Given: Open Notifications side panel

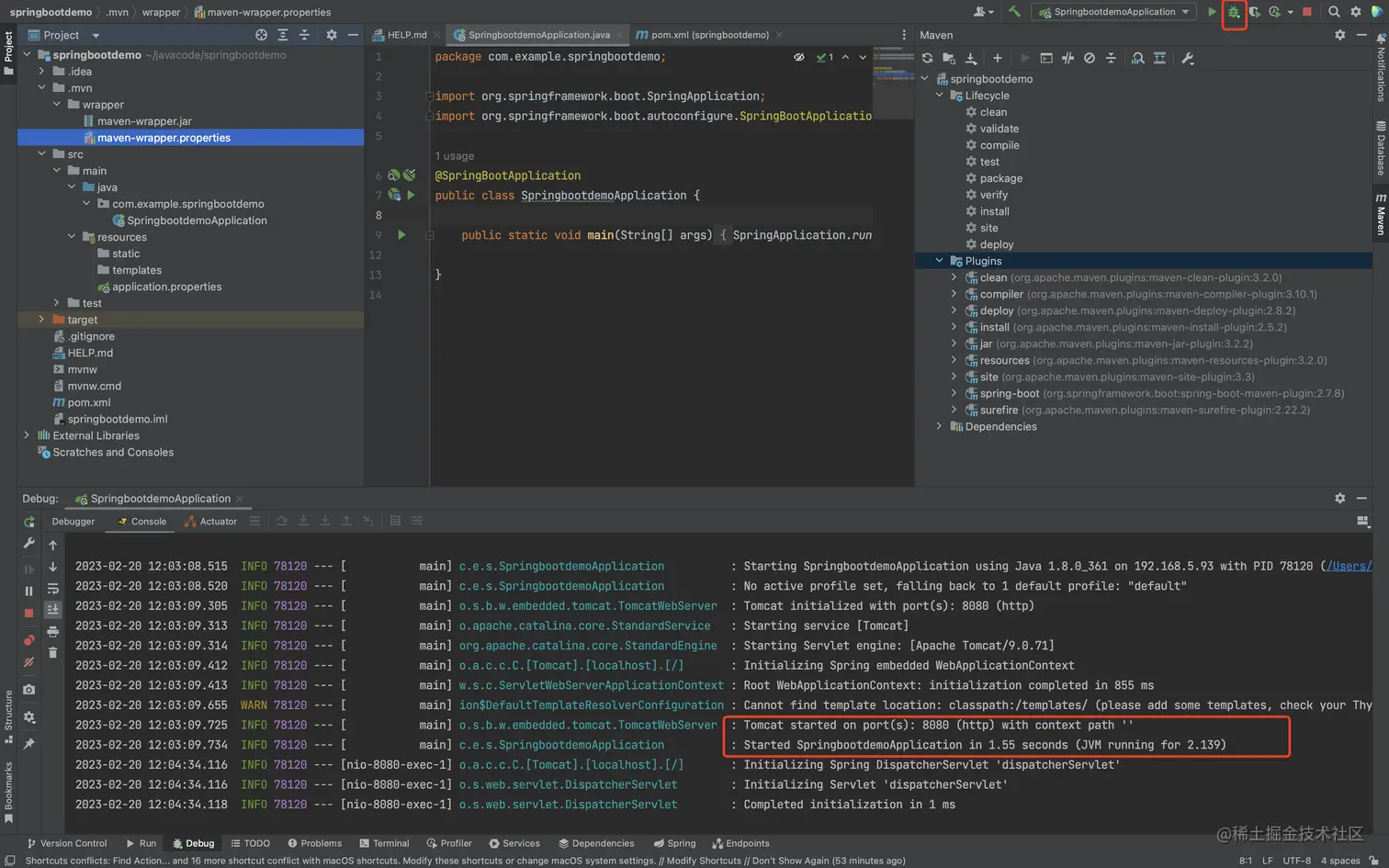Looking at the screenshot, I should click(x=1381, y=67).
